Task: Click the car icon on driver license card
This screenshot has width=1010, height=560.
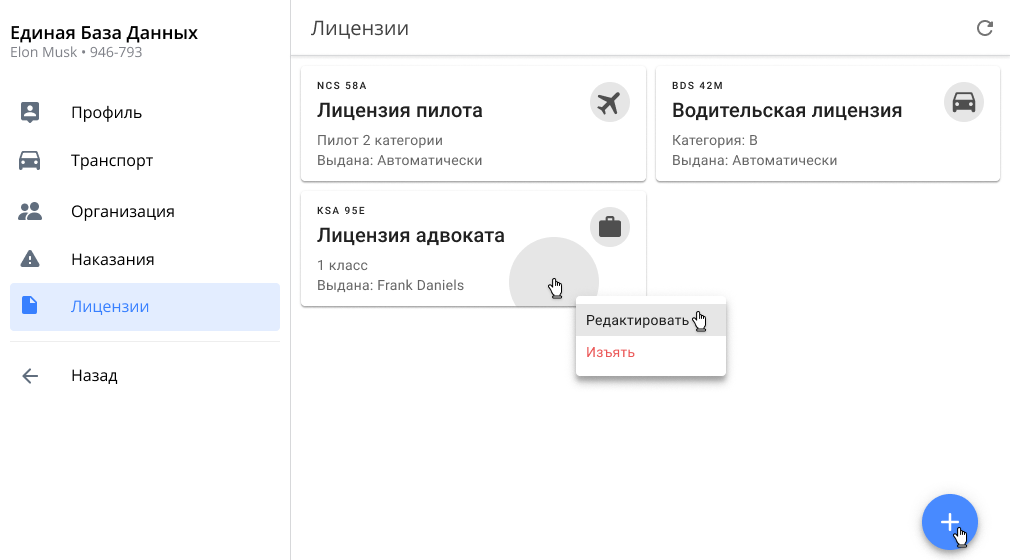Action: 963,102
